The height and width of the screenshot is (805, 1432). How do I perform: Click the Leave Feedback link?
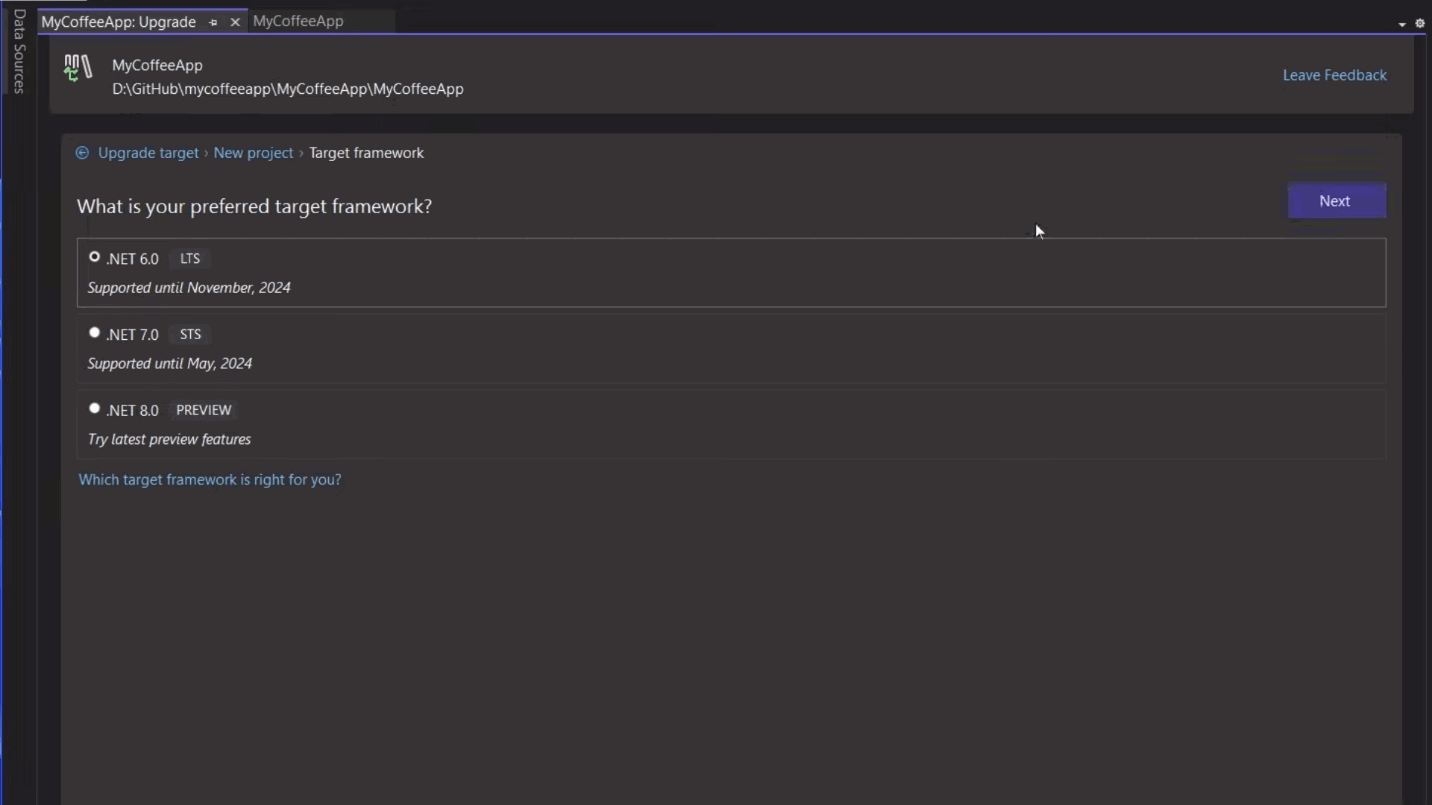click(x=1334, y=75)
